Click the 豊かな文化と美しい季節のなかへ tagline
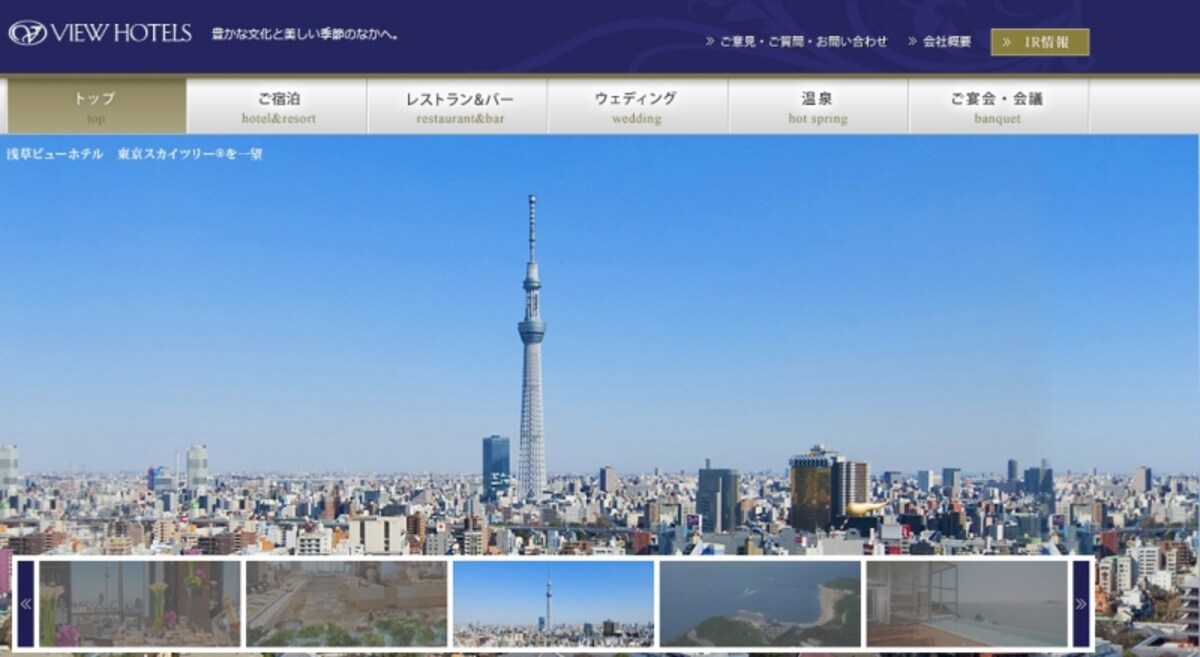Viewport: 1200px width, 657px height. click(x=305, y=34)
